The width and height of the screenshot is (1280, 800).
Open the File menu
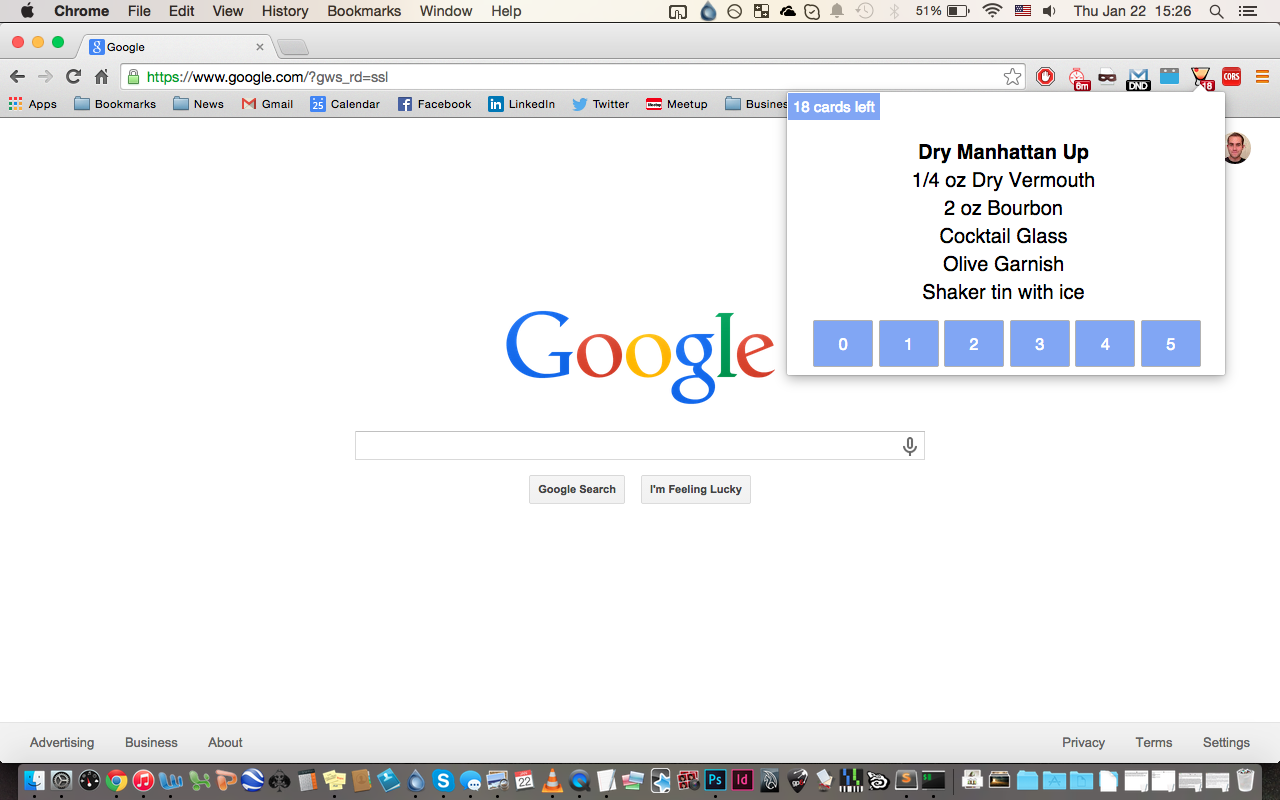coord(139,11)
